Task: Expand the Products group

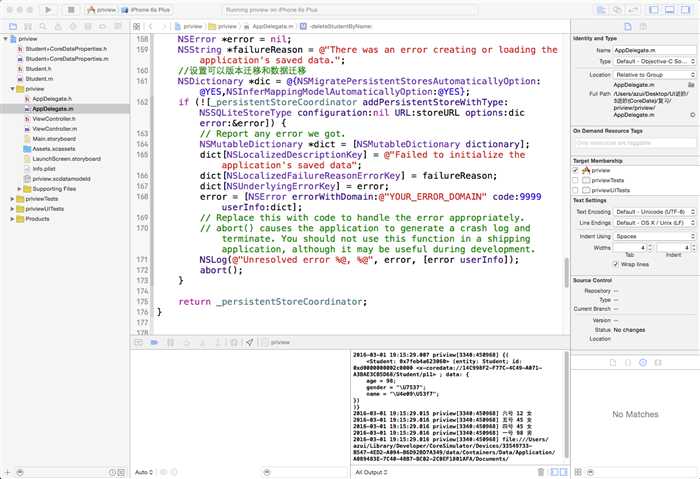Action: [12, 219]
